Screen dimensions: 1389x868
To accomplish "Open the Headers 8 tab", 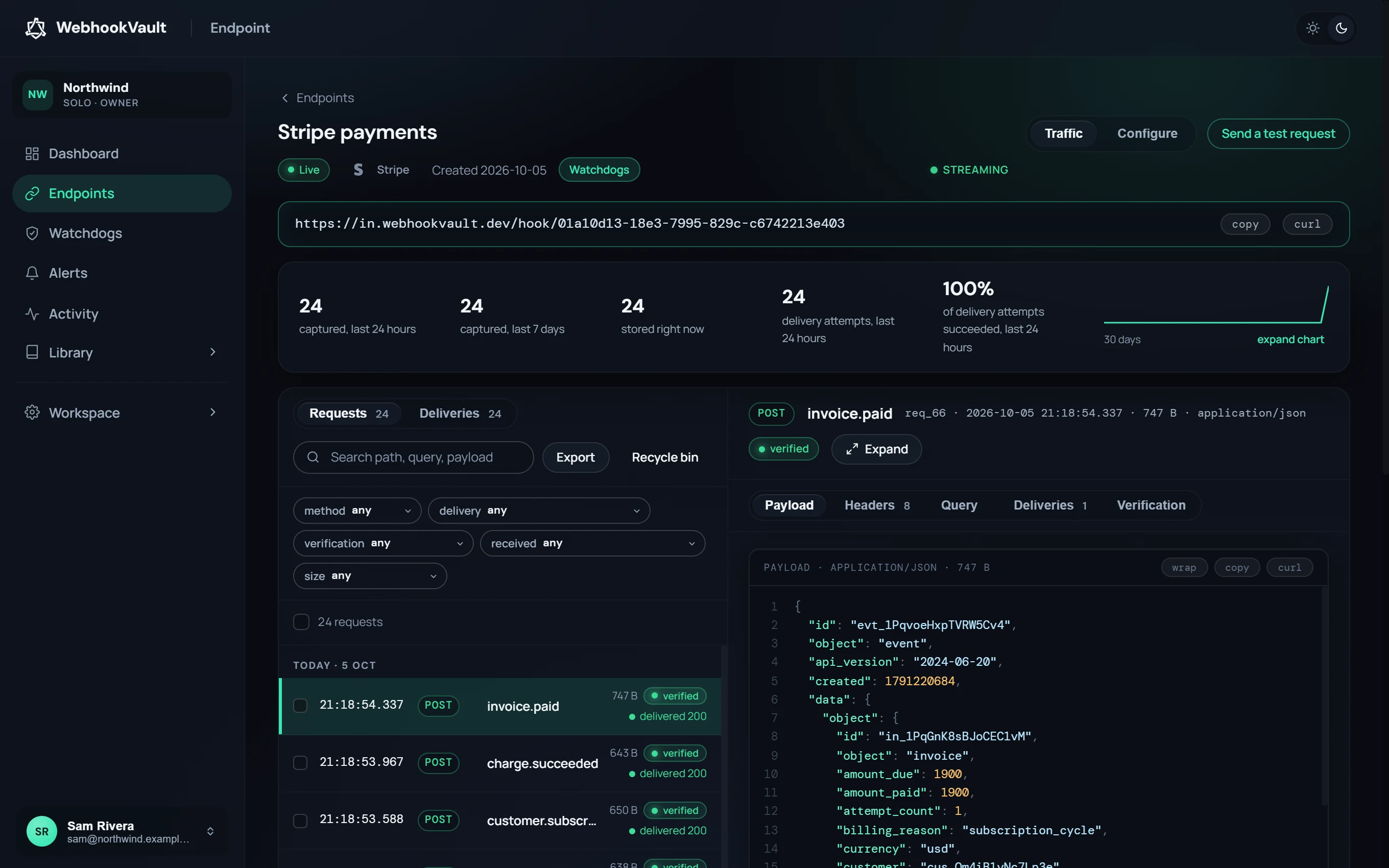I will (x=876, y=505).
